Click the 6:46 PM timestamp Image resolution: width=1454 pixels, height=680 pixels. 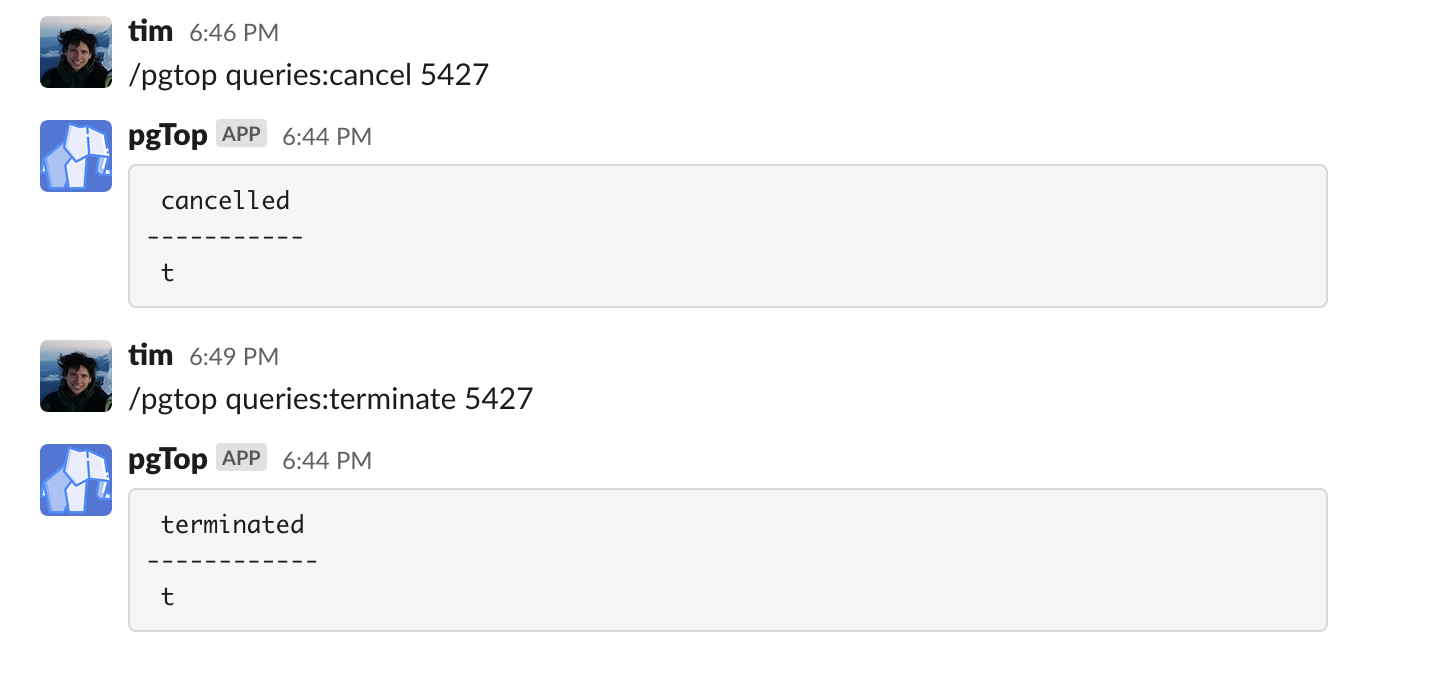point(234,33)
